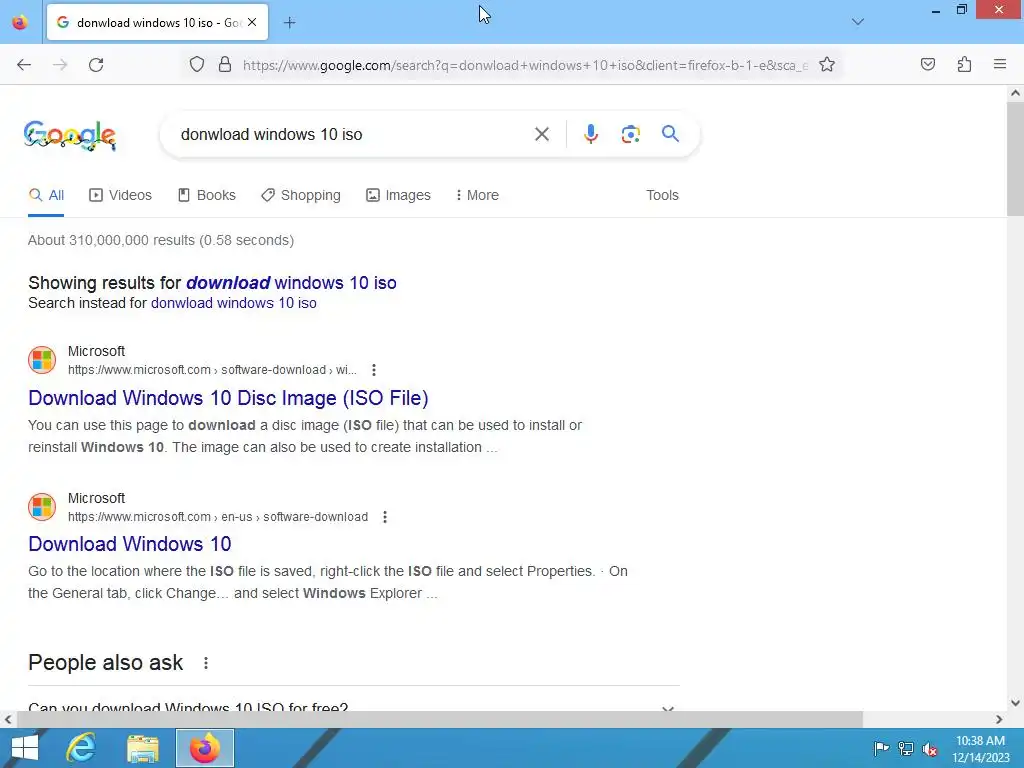Click the microsoft.com en-us software-download breadcrumb
Screen dimensions: 1024x768
217,517
